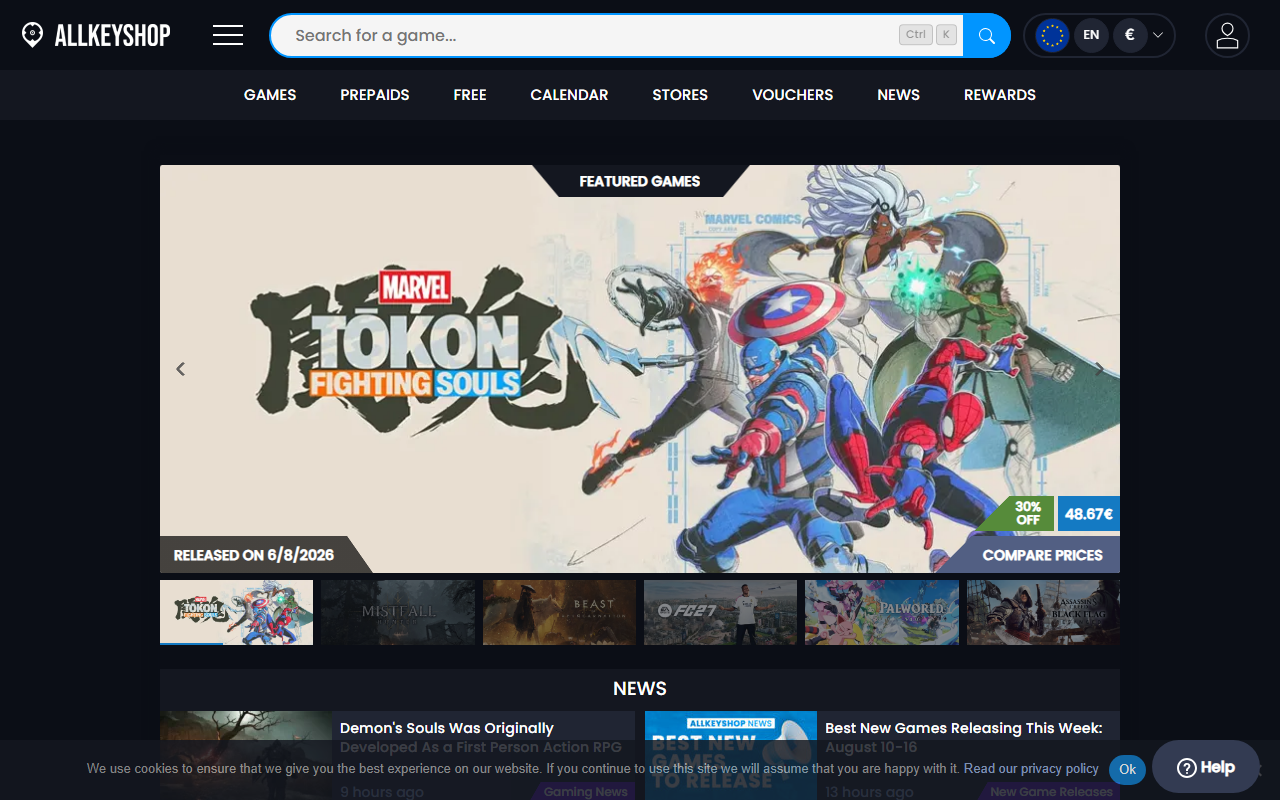Screen dimensions: 1280x800
Task: Read the privacy policy link
Action: click(1031, 769)
